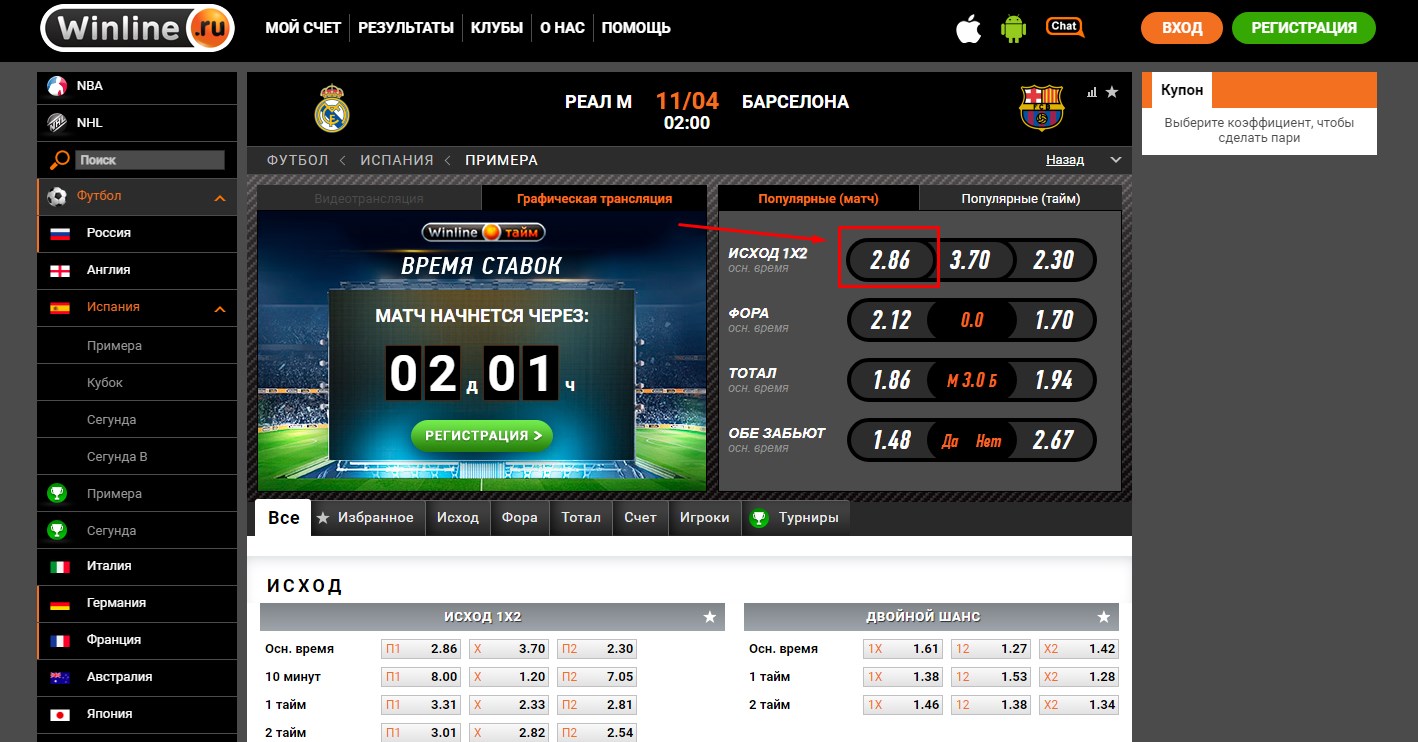
Task: Expand the chevron next to Назад
Action: (1116, 160)
